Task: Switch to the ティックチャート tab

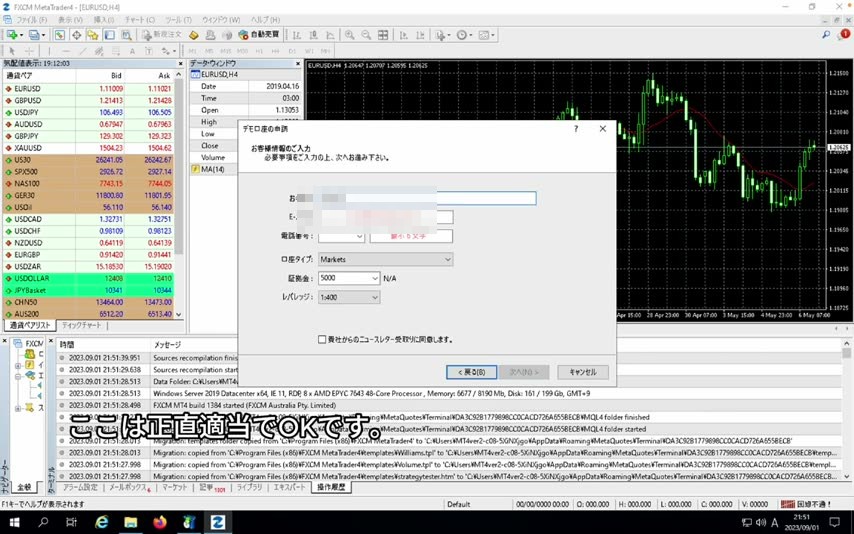Action: 81,325
